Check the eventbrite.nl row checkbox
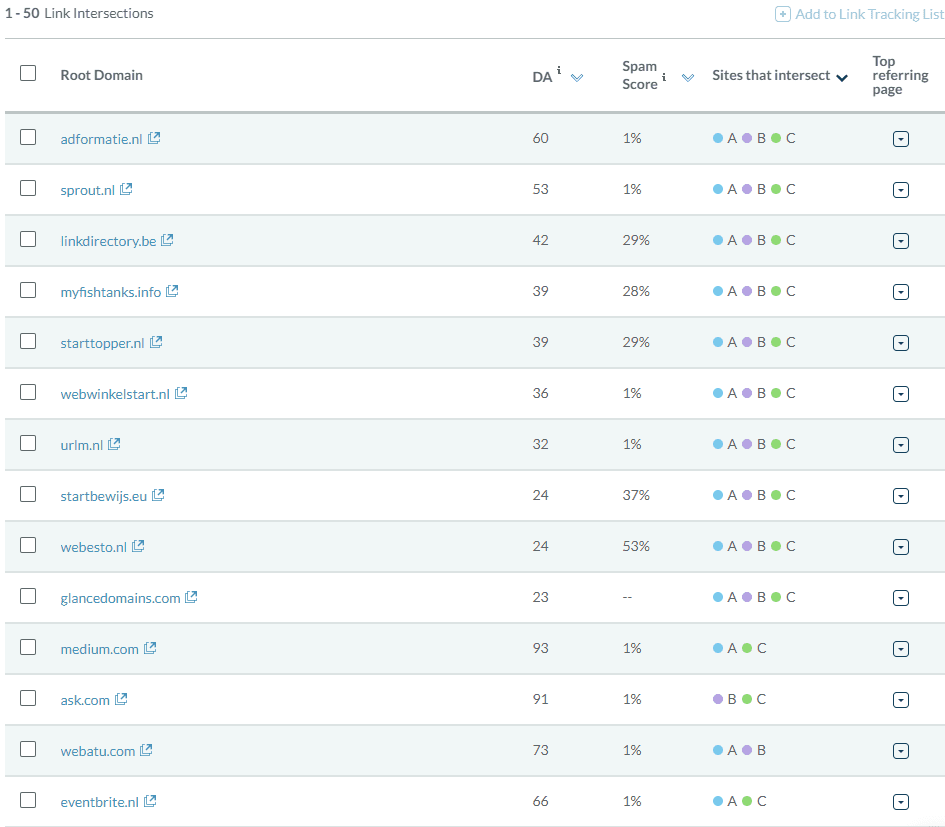This screenshot has width=945, height=827. pos(28,800)
